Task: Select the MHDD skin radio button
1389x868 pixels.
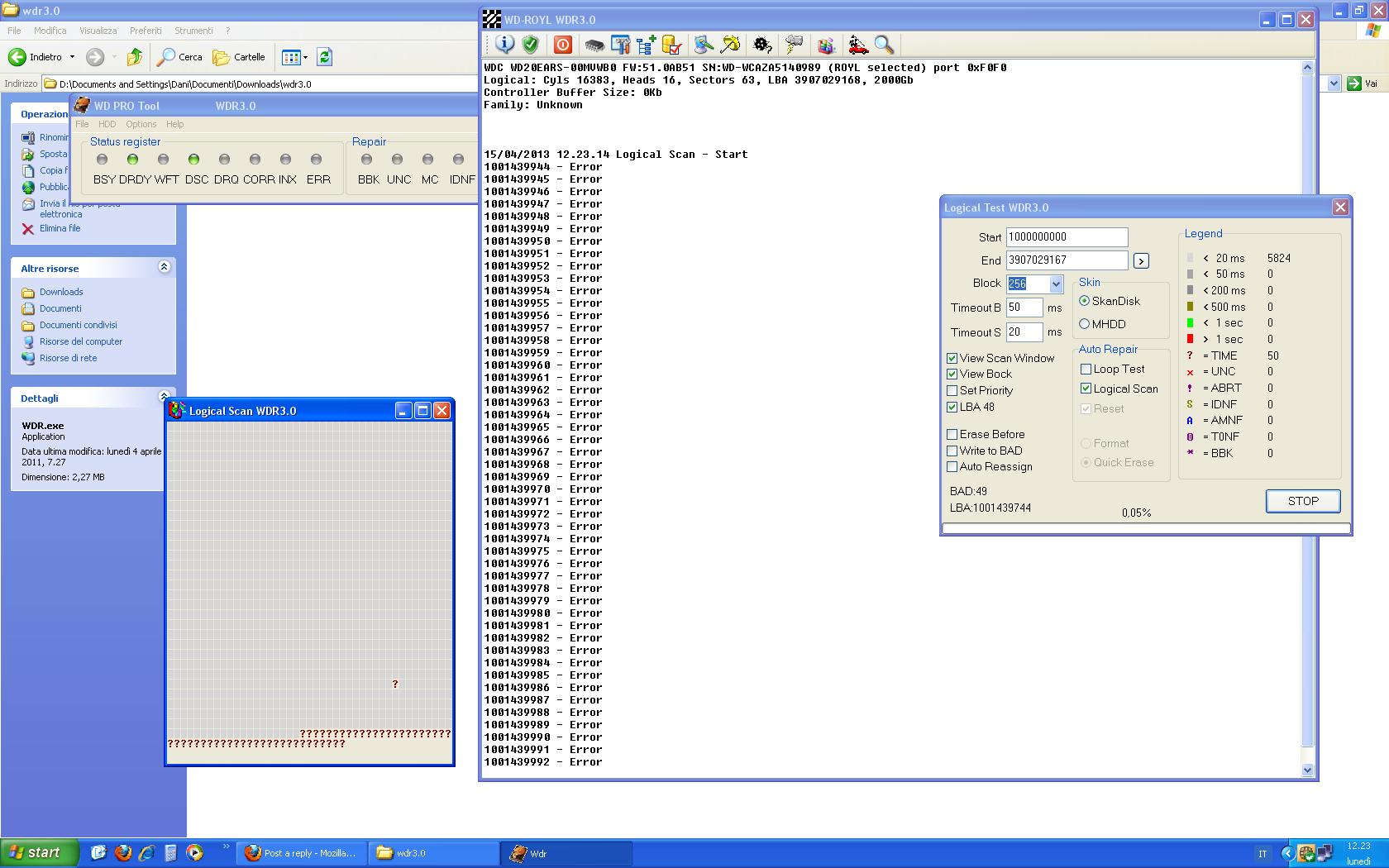Action: (x=1085, y=324)
